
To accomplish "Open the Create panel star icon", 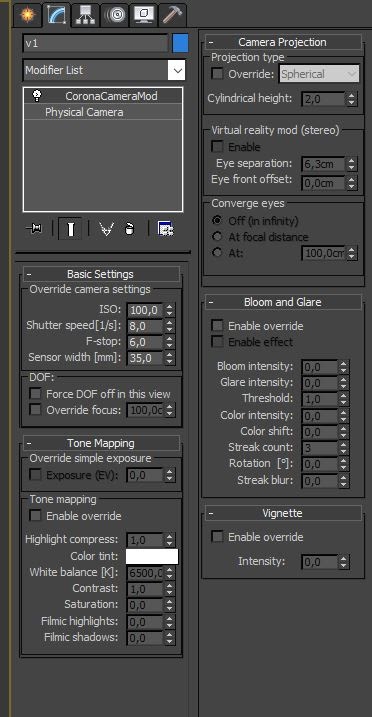I will tap(28, 15).
